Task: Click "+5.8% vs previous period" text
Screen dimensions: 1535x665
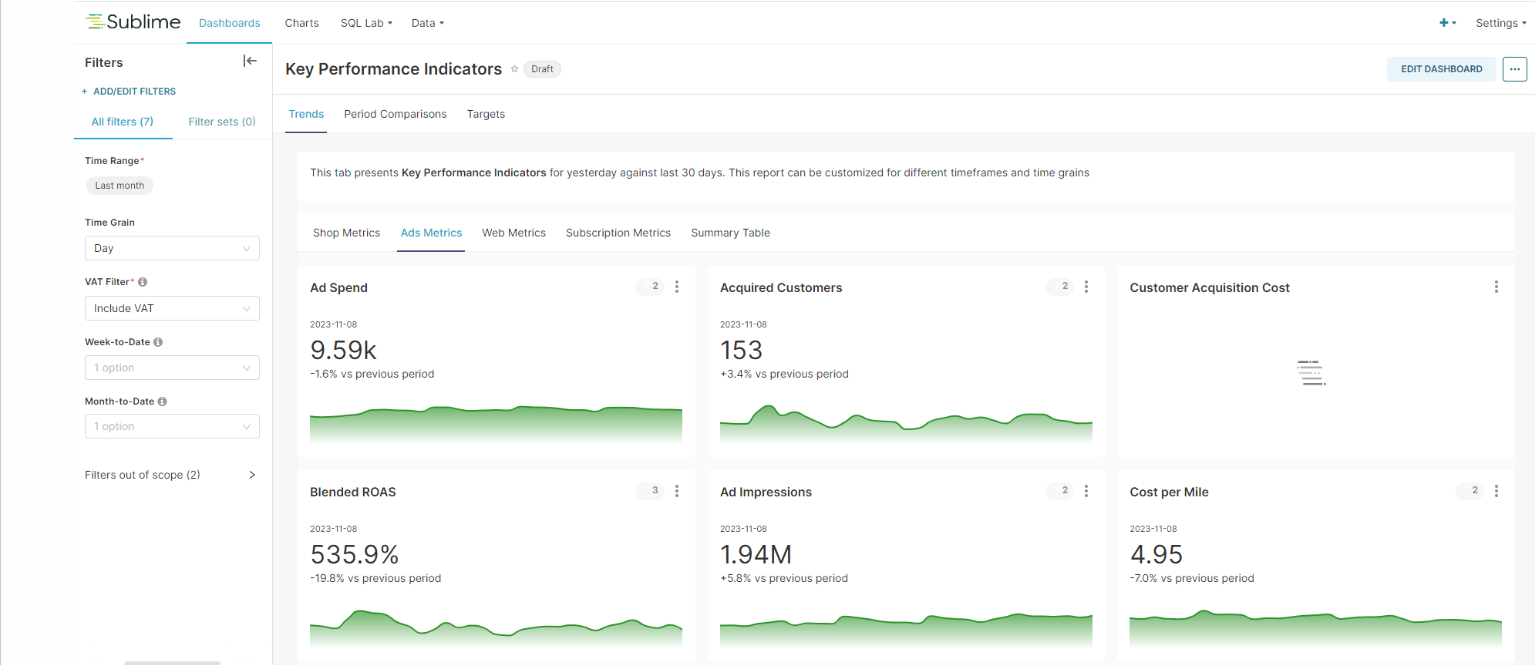Action: point(784,578)
